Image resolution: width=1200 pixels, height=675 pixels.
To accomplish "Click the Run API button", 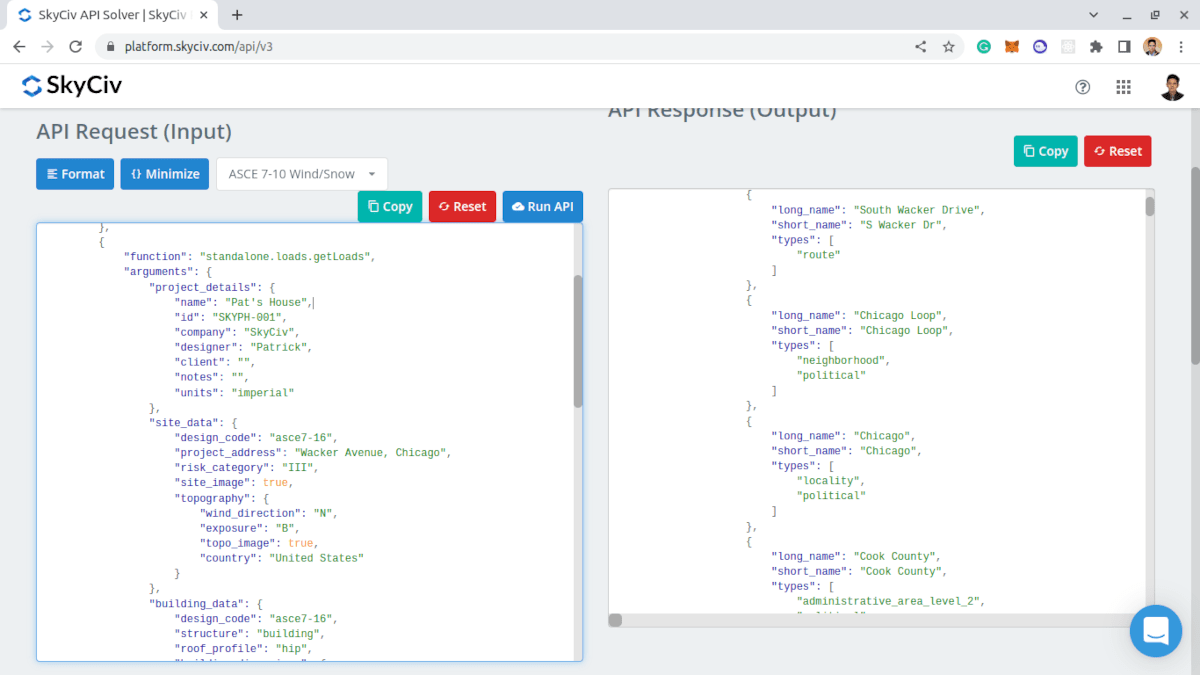I will [542, 206].
